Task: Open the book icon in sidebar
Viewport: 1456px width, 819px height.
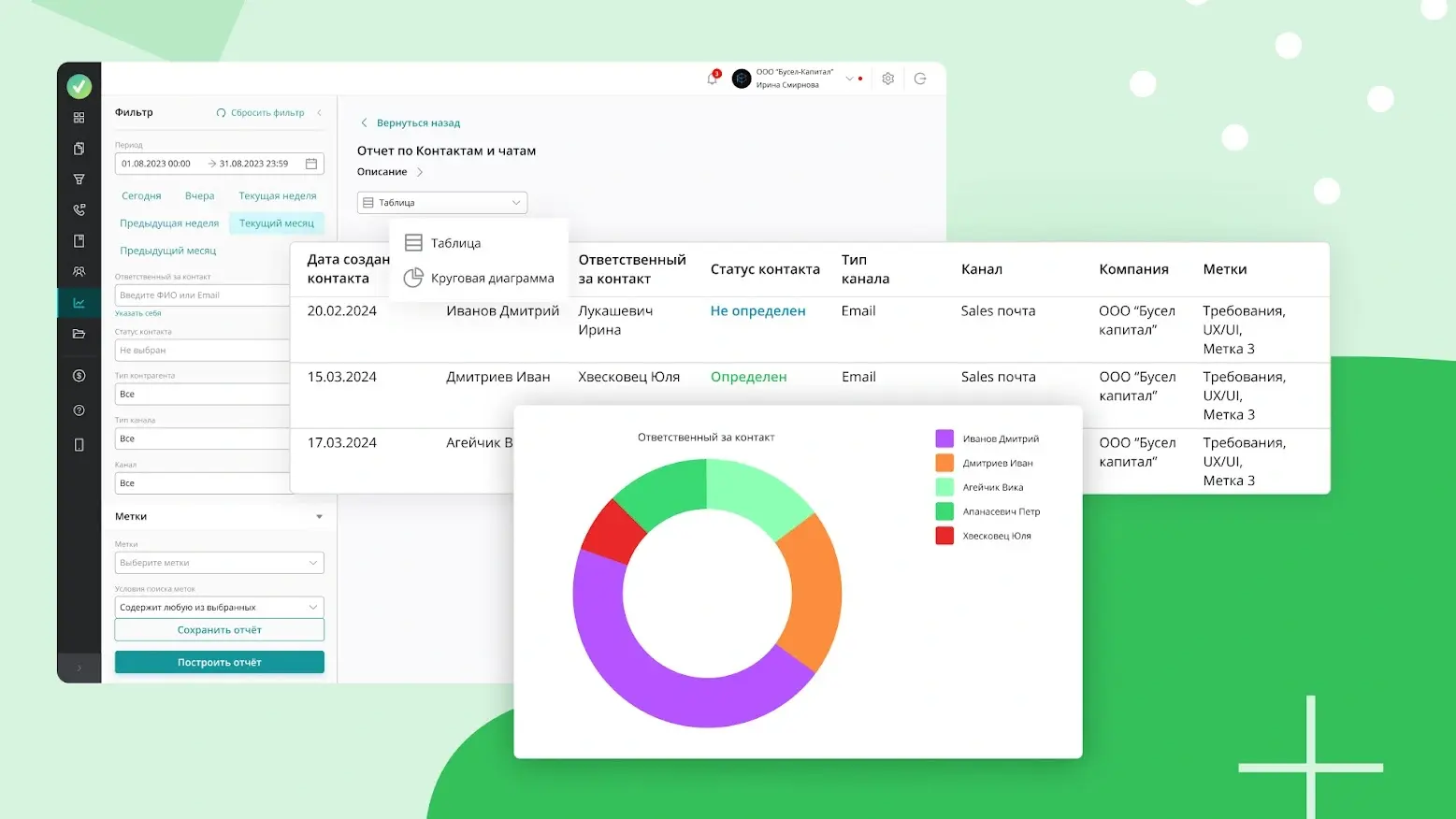Action: 79,241
